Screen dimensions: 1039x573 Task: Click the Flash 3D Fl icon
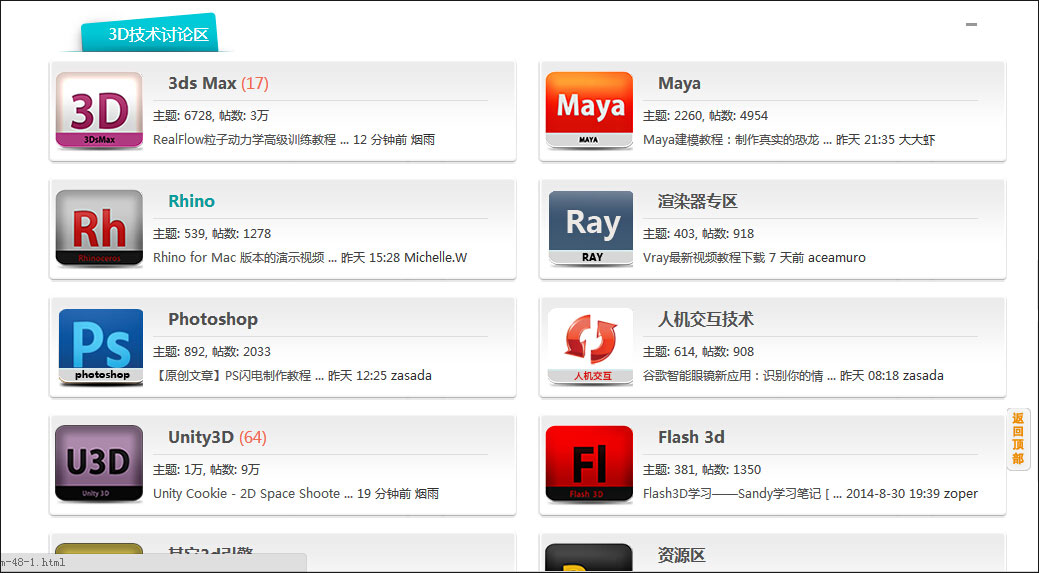coord(589,464)
